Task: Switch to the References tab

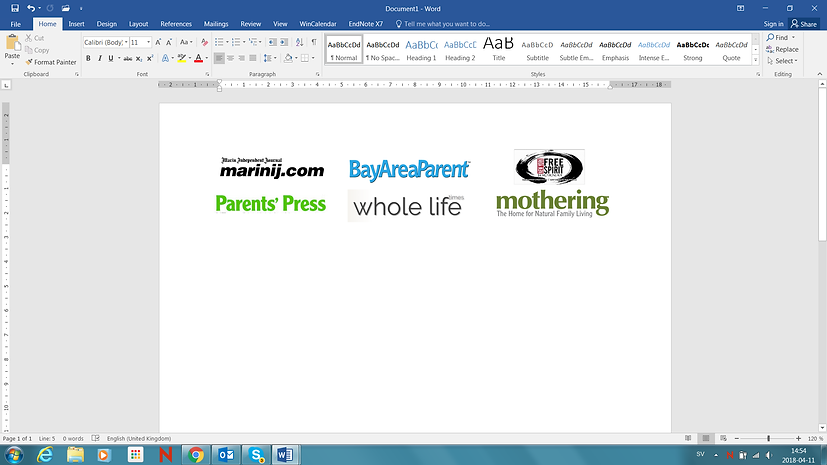Action: tap(176, 24)
